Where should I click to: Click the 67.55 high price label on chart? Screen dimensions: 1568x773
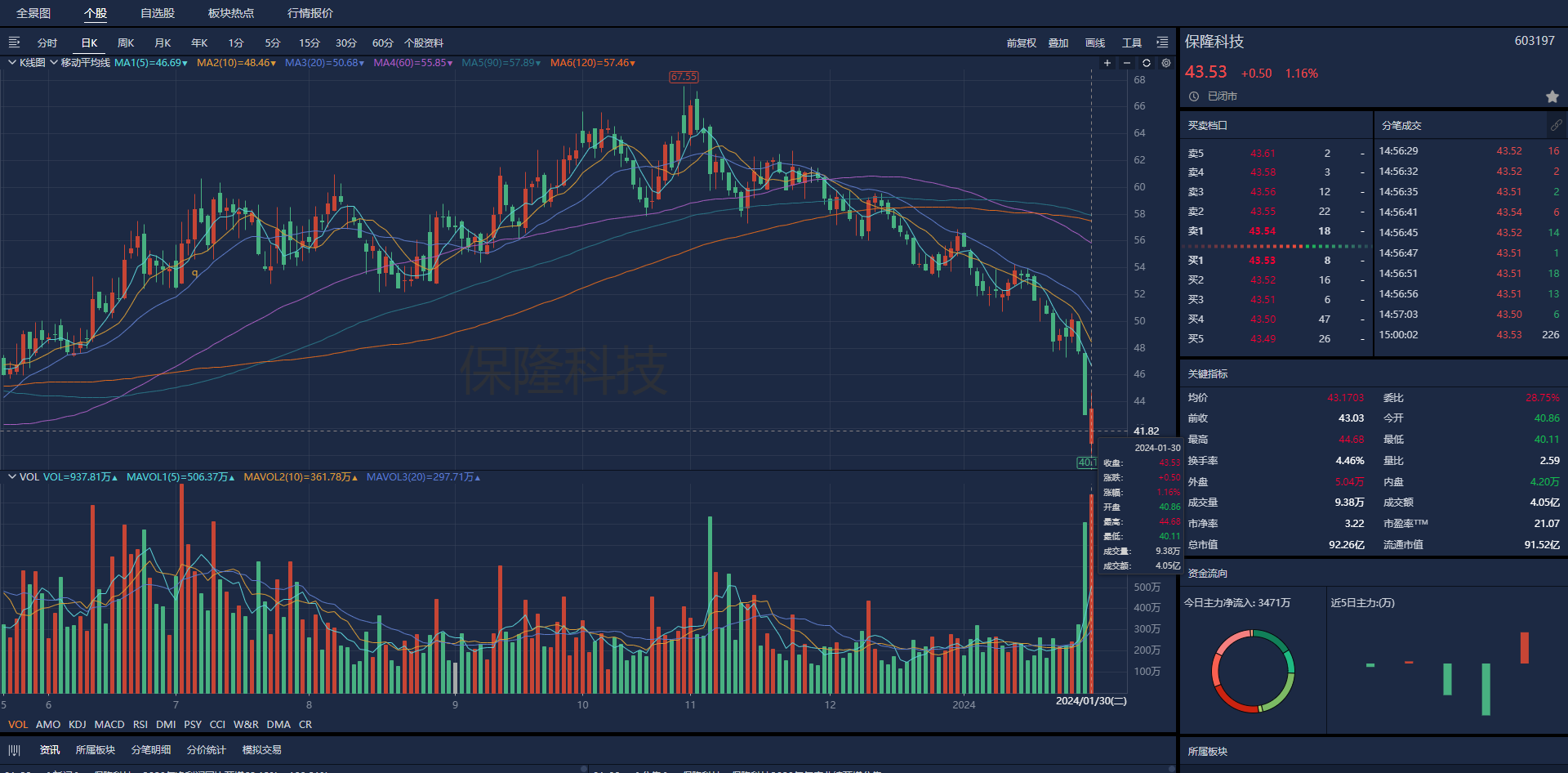click(x=684, y=77)
